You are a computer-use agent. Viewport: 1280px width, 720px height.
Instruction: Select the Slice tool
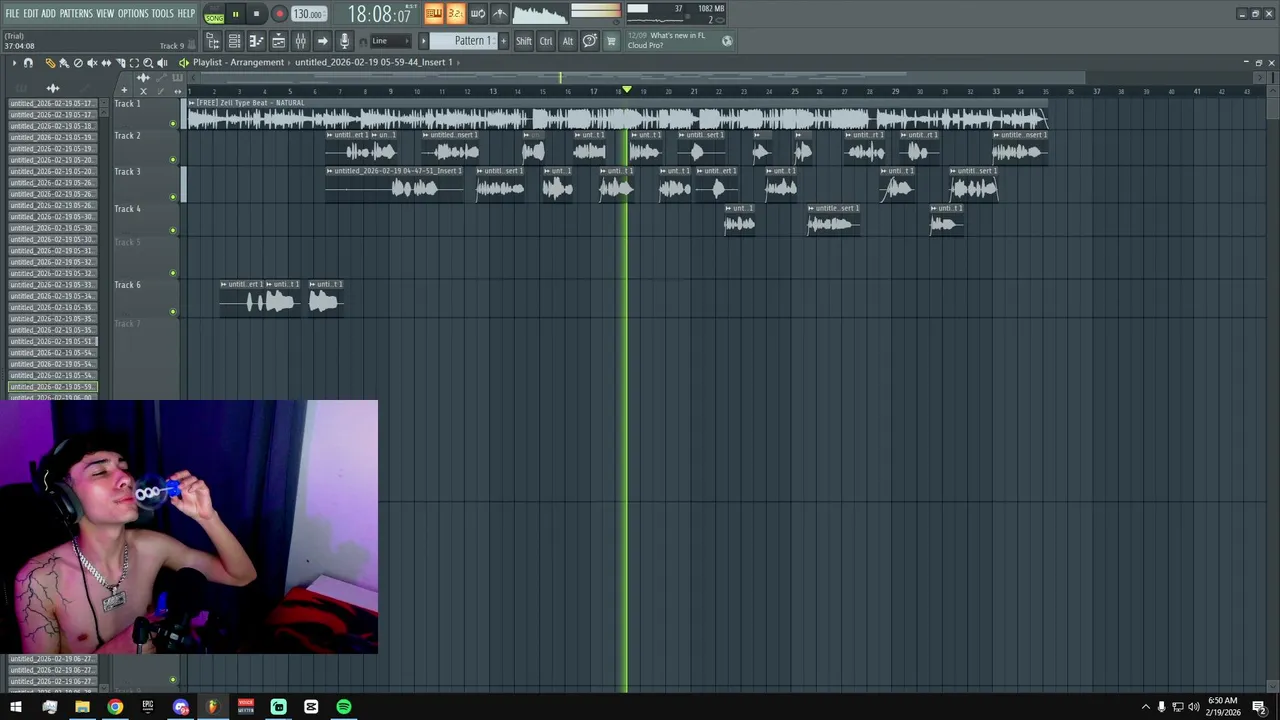[x=121, y=63]
